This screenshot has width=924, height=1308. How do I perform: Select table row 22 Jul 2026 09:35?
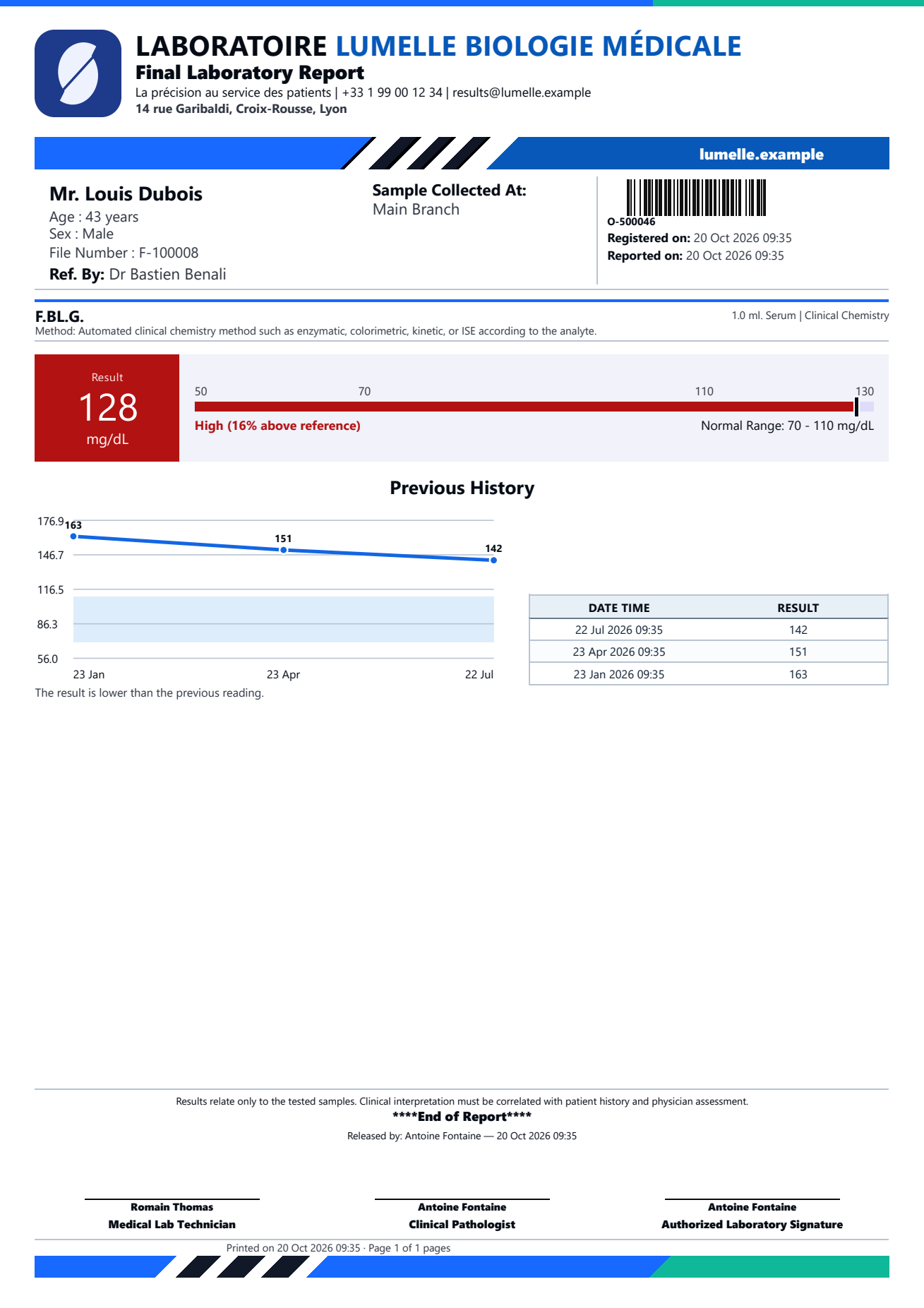[708, 630]
